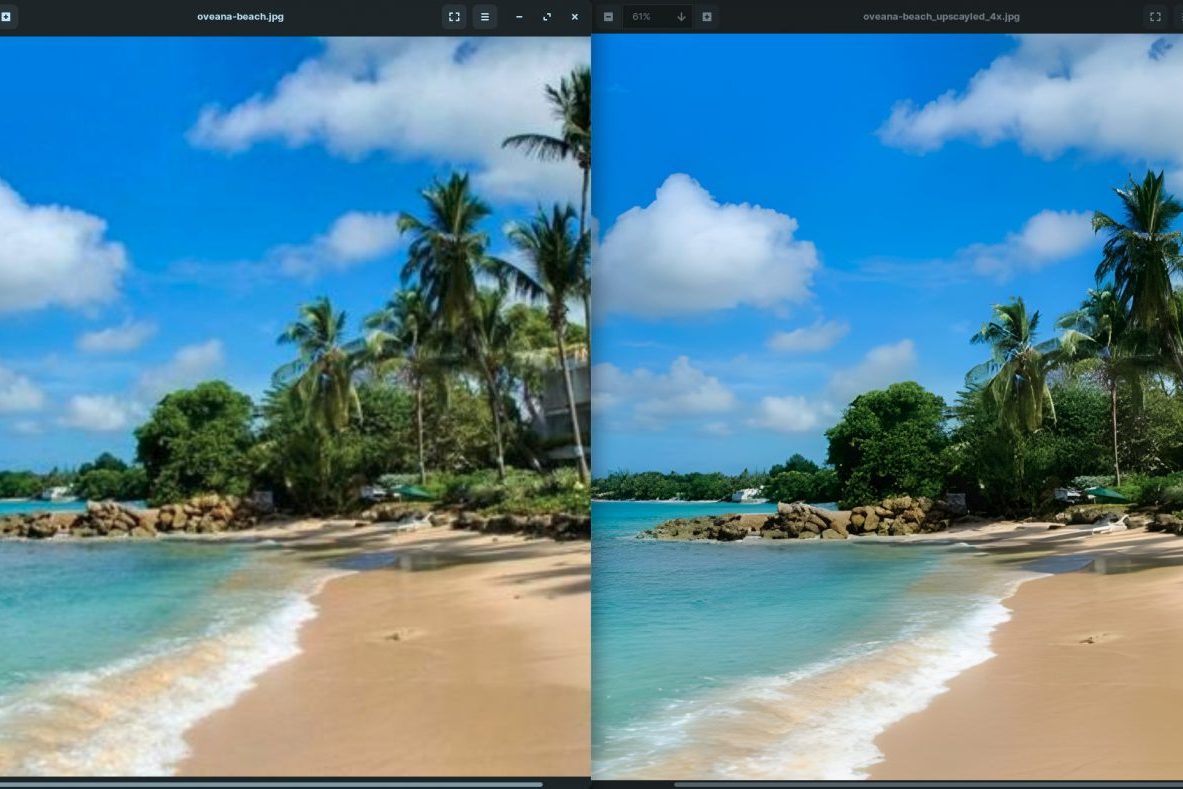
Task: Click zoom in button in left viewer
Action: [x=6, y=17]
